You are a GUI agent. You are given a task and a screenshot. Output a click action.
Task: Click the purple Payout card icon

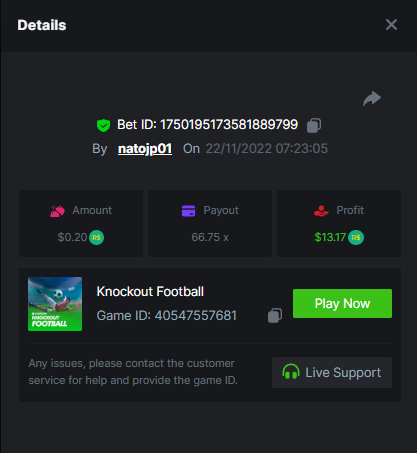[x=188, y=211]
